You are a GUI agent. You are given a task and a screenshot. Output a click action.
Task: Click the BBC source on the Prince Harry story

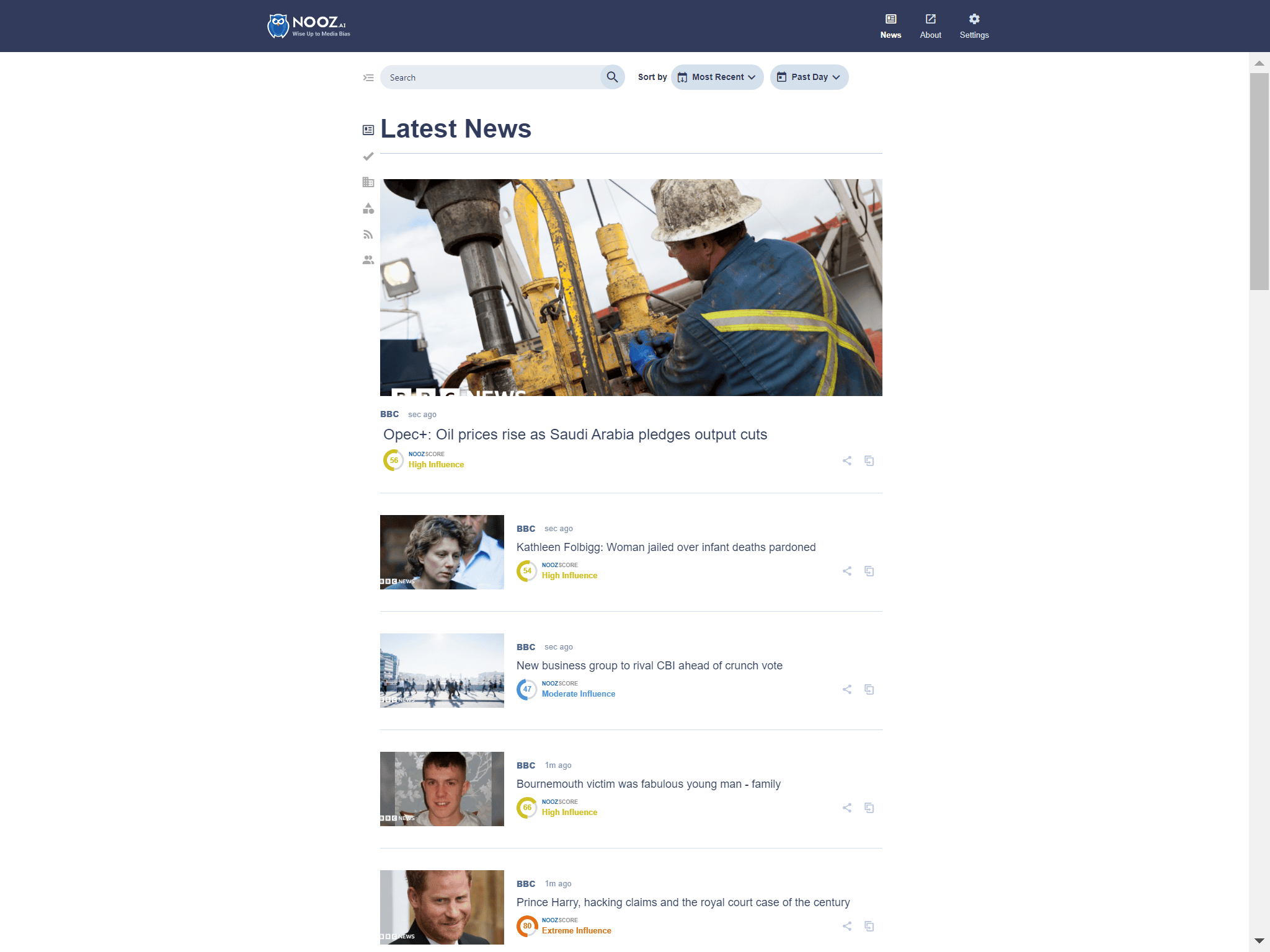(x=526, y=884)
